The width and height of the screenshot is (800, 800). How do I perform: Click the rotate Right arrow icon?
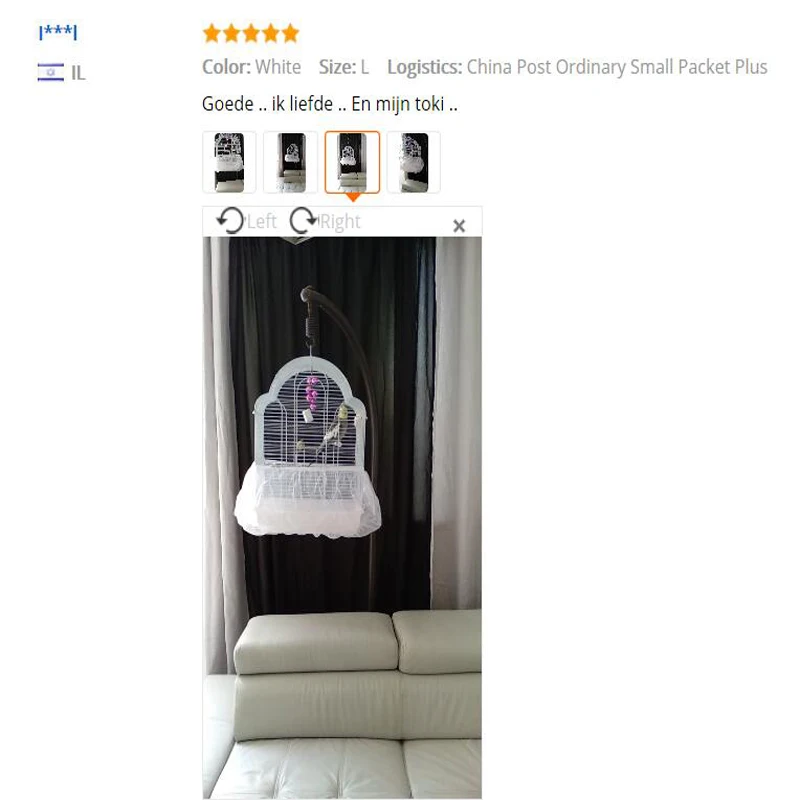point(304,220)
